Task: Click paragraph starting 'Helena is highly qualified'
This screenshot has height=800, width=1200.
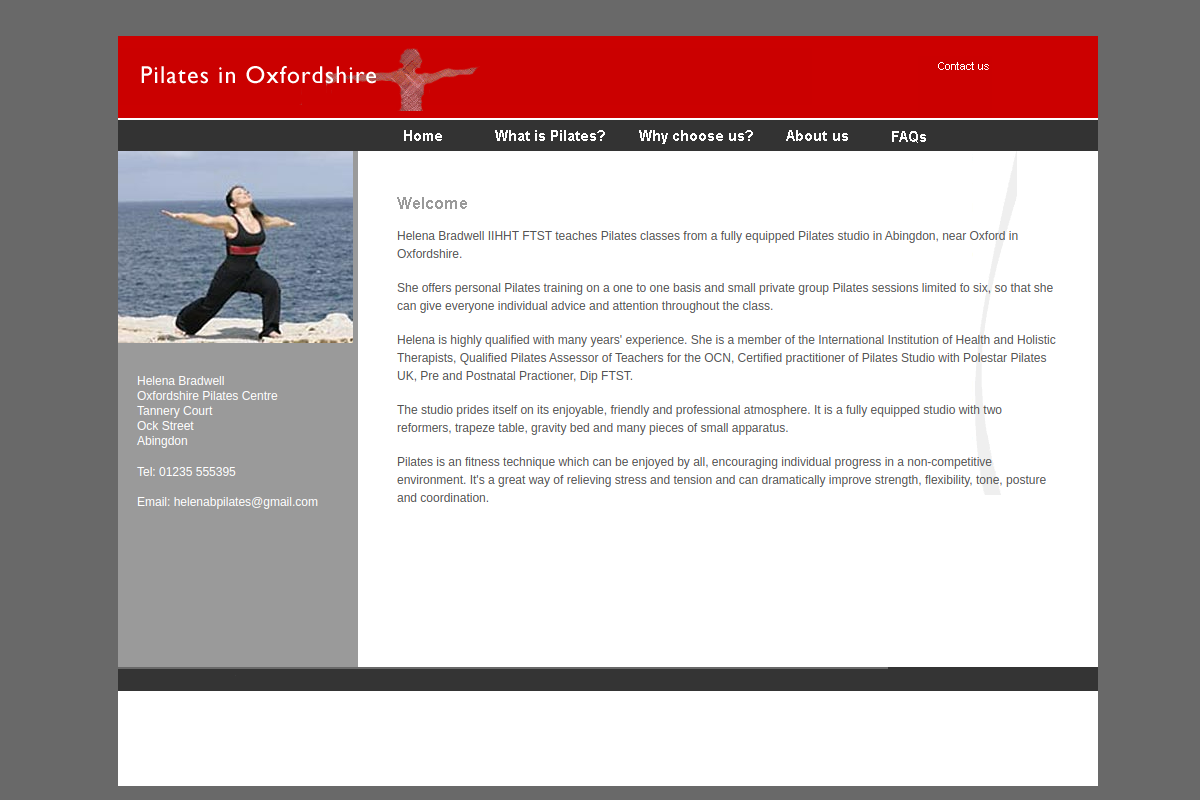Action: pyautogui.click(x=726, y=358)
